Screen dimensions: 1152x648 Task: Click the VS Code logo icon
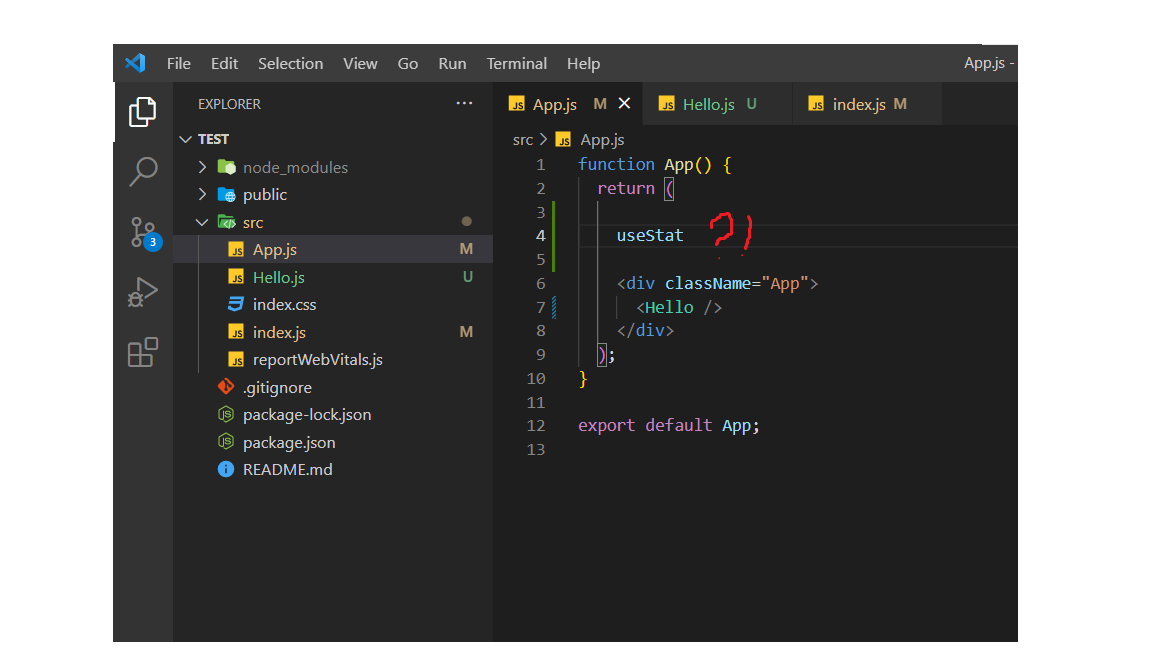click(x=135, y=63)
